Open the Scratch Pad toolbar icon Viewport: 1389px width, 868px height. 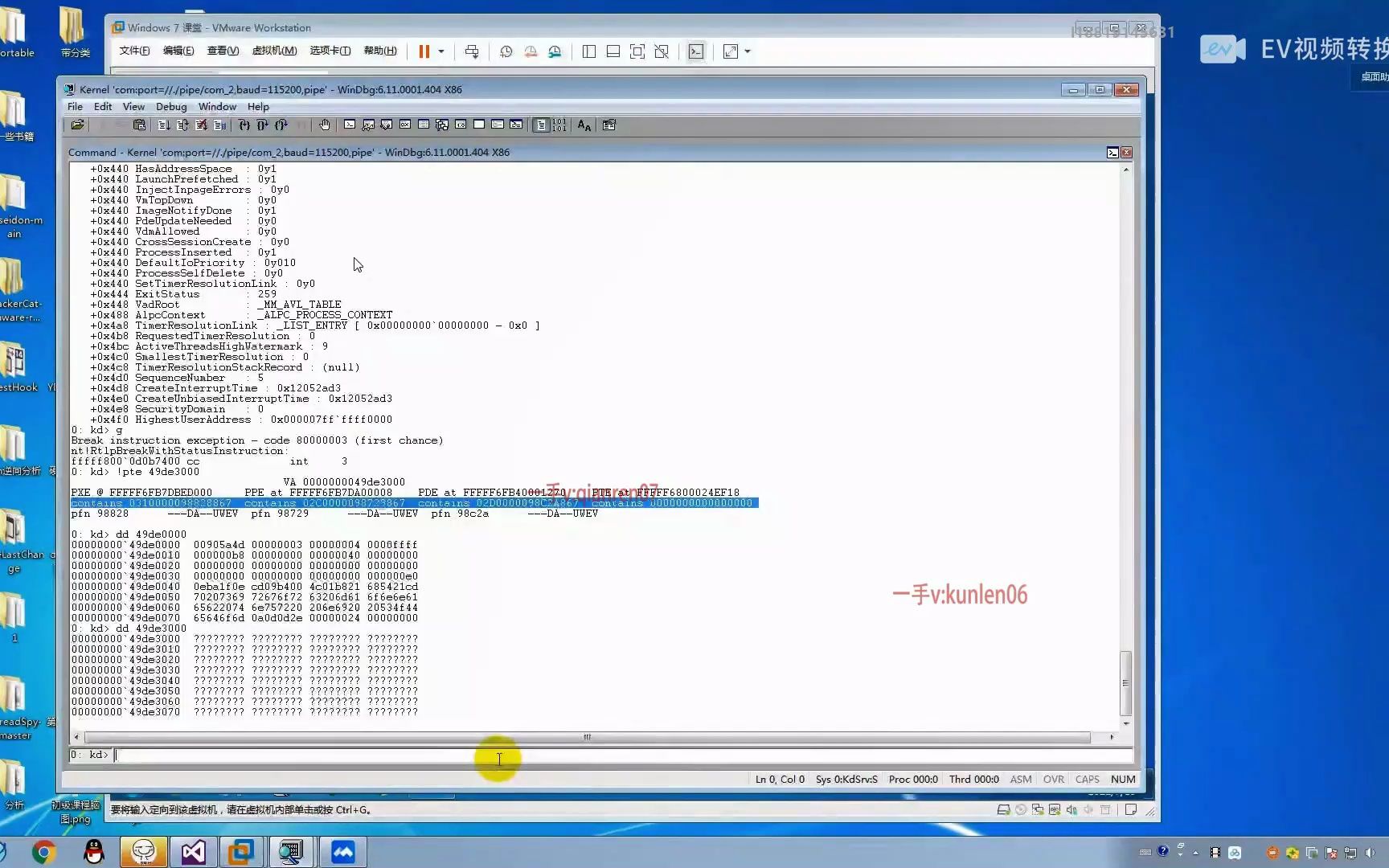coord(479,125)
